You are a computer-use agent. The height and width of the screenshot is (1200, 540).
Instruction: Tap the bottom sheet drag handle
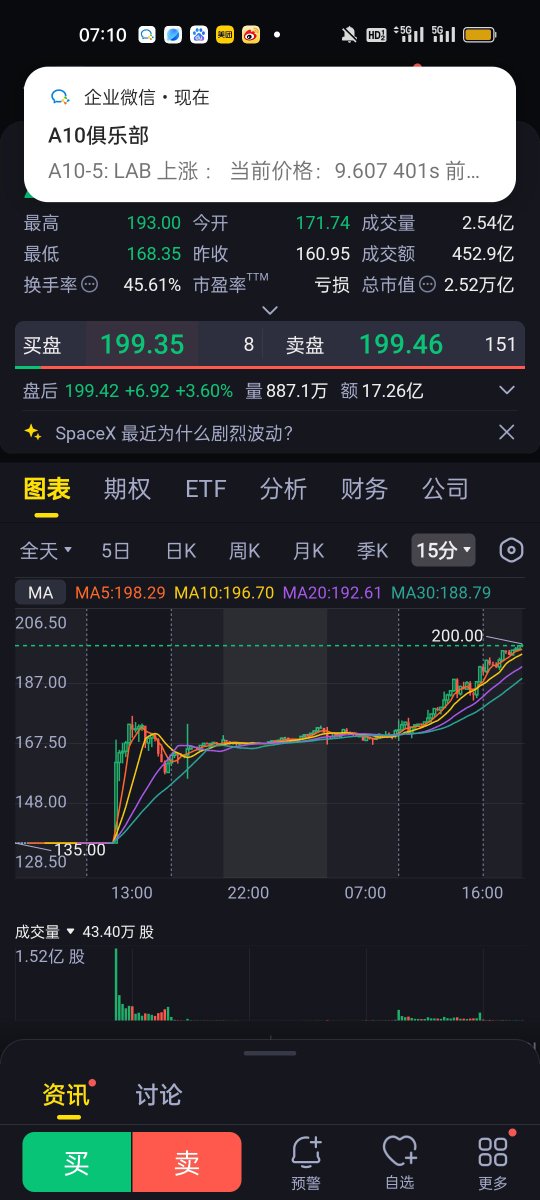click(x=270, y=1053)
